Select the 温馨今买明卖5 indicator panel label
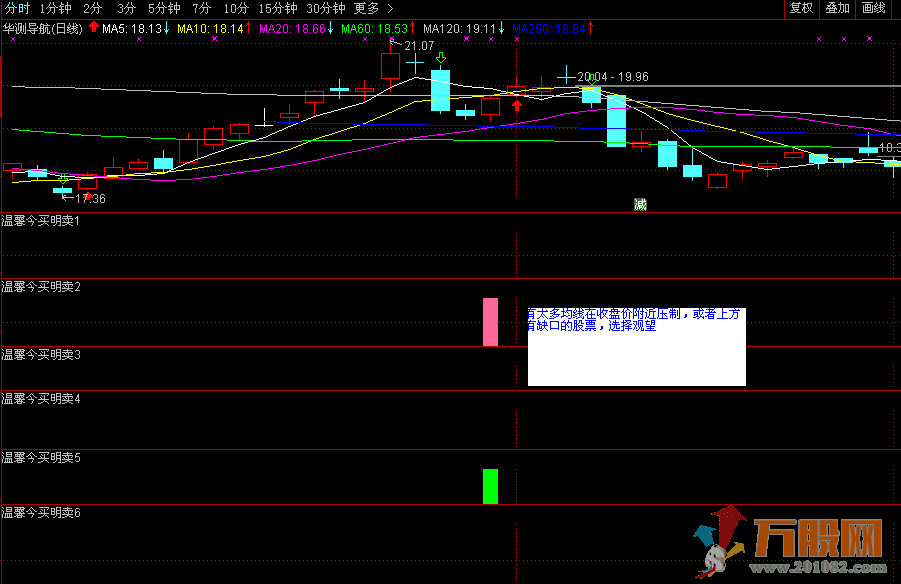The width and height of the screenshot is (901, 584). click(x=41, y=458)
